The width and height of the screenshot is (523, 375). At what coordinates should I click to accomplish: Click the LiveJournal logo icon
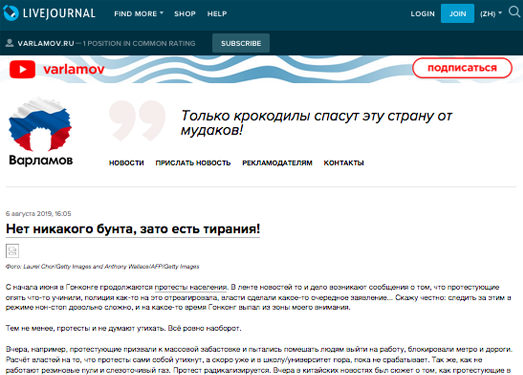tap(10, 13)
